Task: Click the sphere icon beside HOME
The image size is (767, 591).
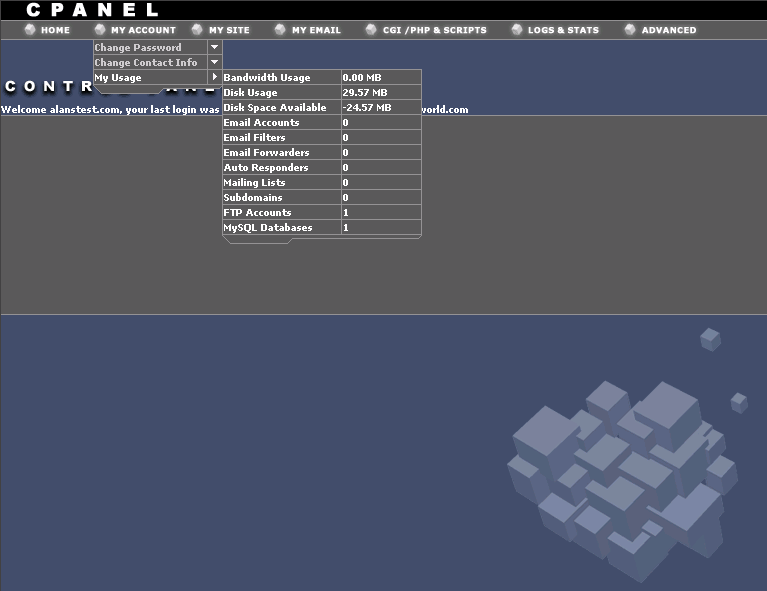Action: tap(30, 30)
